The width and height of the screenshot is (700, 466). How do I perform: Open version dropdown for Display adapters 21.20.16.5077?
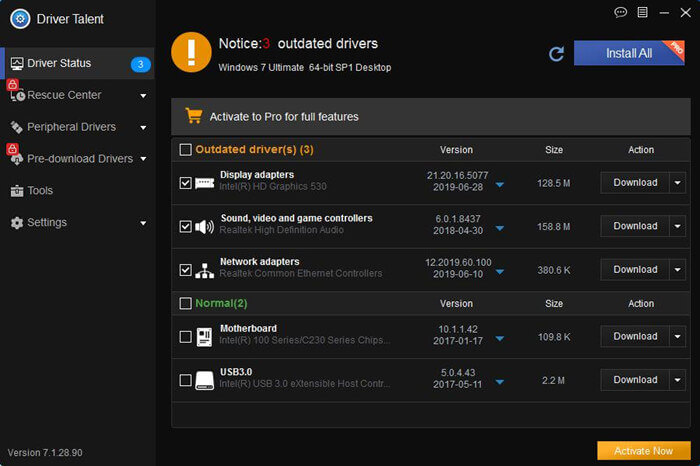[x=500, y=185]
